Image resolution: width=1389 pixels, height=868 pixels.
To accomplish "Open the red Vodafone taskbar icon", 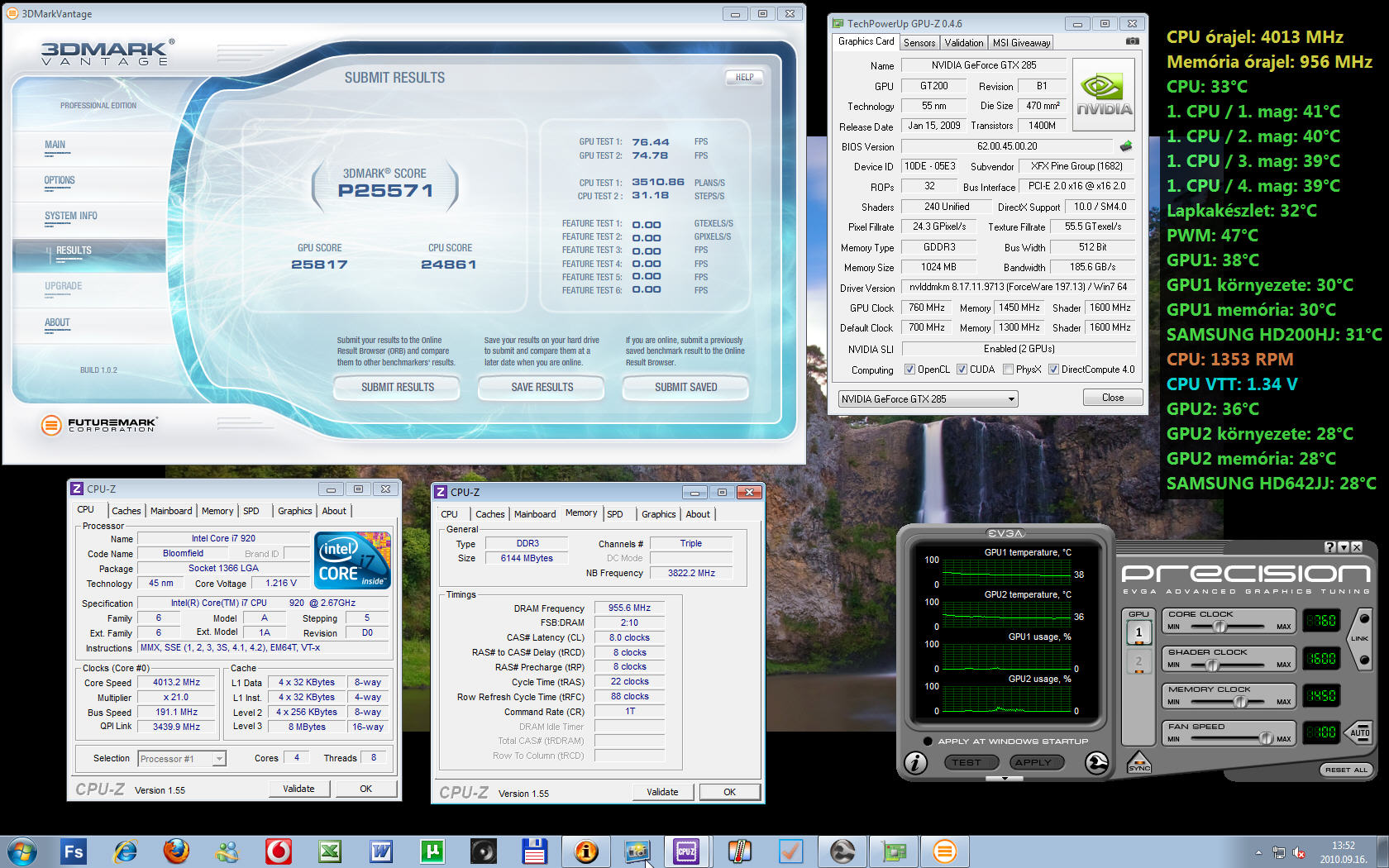I will point(279,851).
